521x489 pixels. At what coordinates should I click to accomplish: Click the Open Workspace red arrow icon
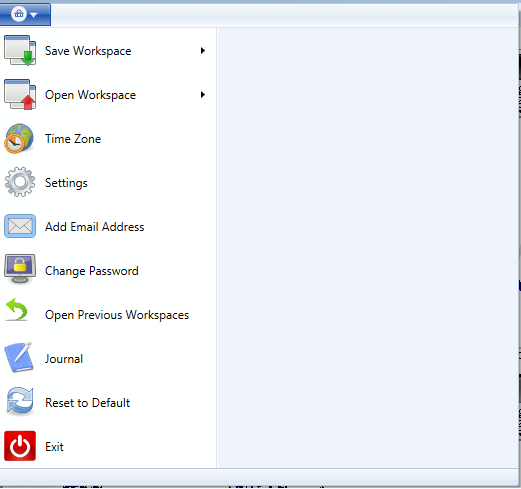coord(20,95)
